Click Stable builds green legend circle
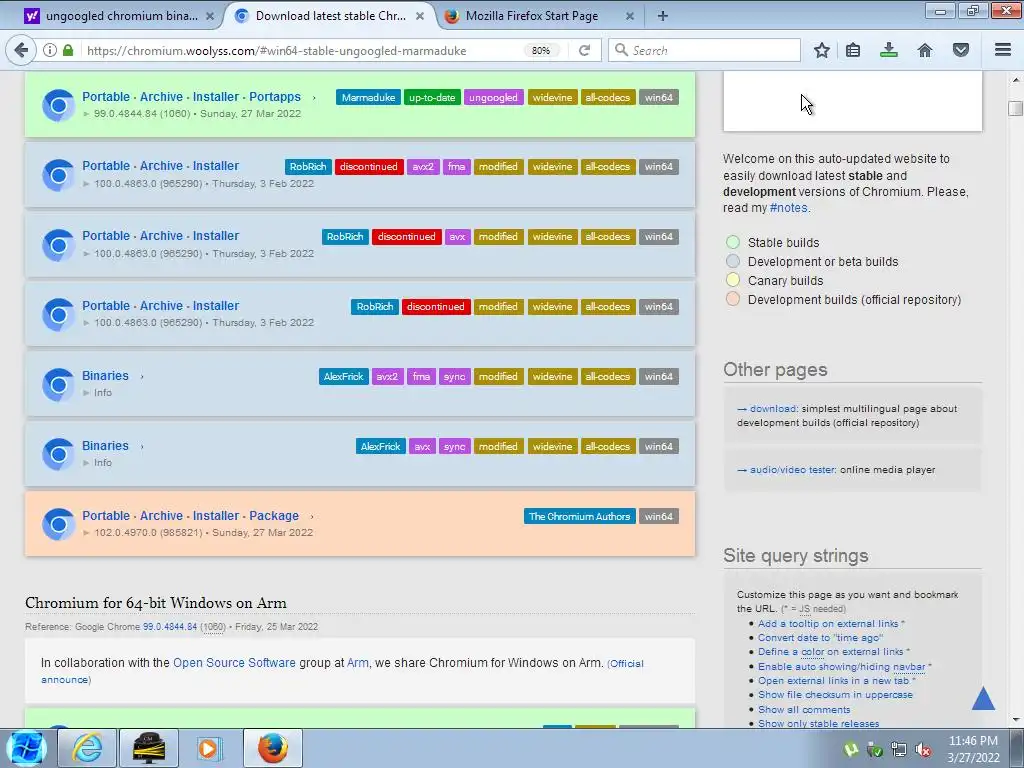The width and height of the screenshot is (1024, 768). click(x=733, y=242)
